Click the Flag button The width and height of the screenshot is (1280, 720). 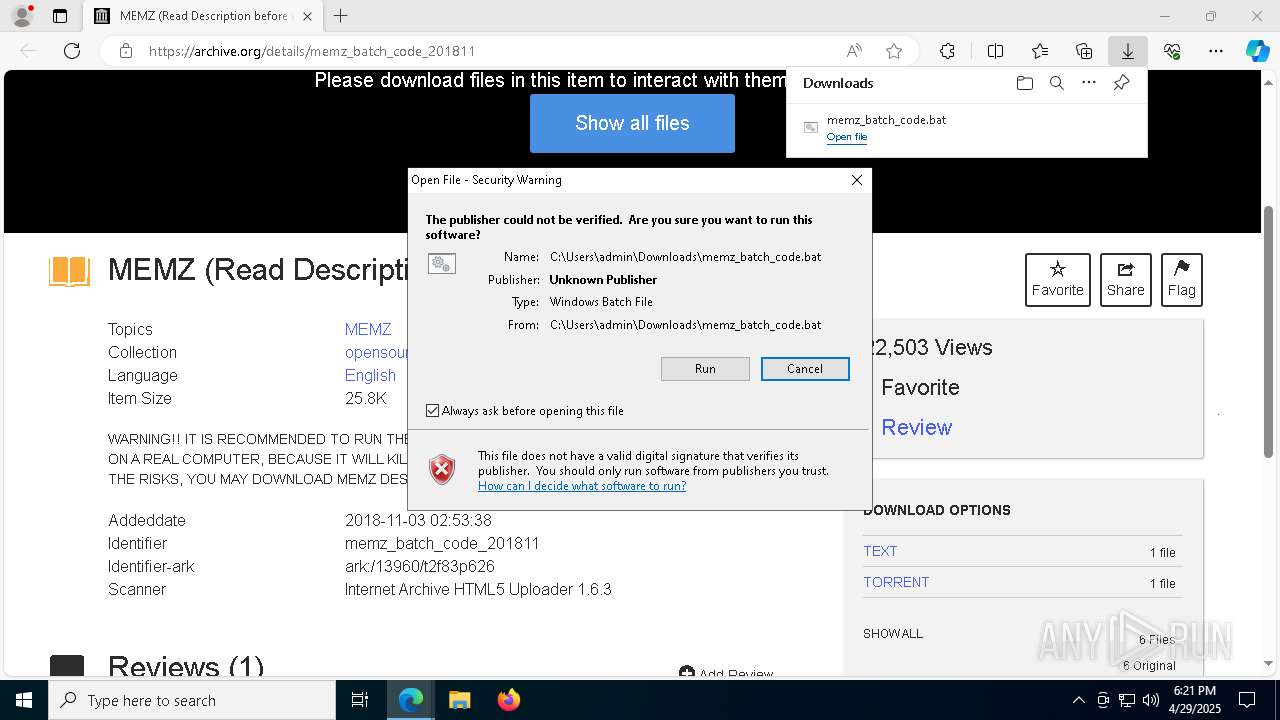[1181, 279]
